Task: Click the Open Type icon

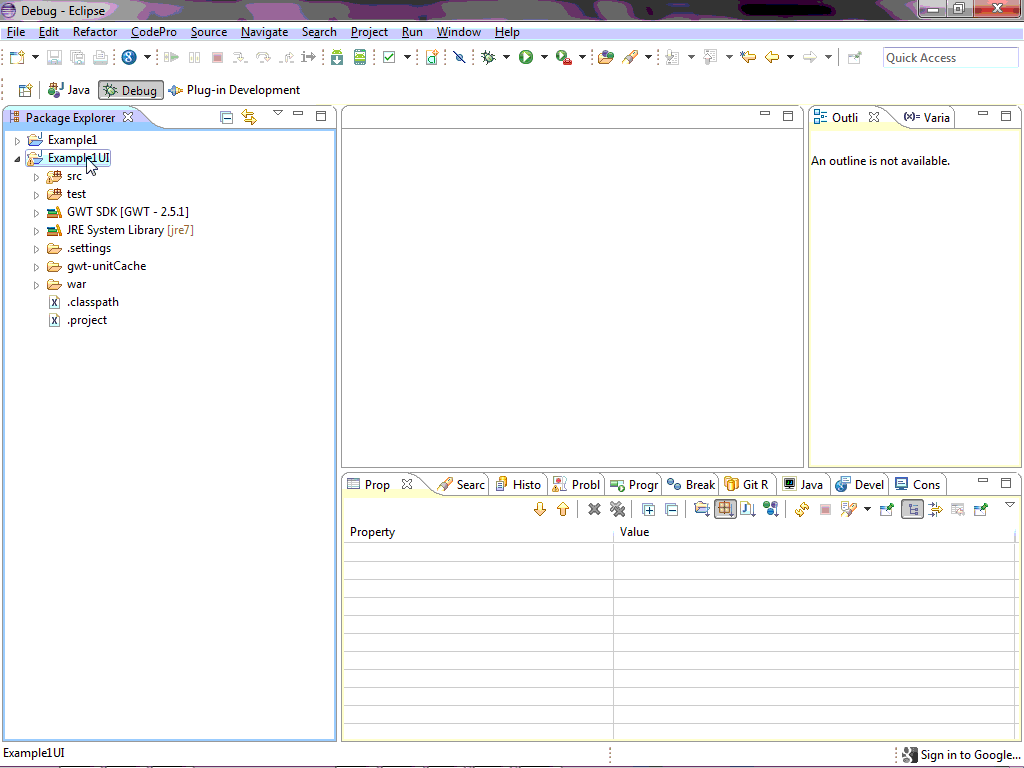Action: [605, 57]
